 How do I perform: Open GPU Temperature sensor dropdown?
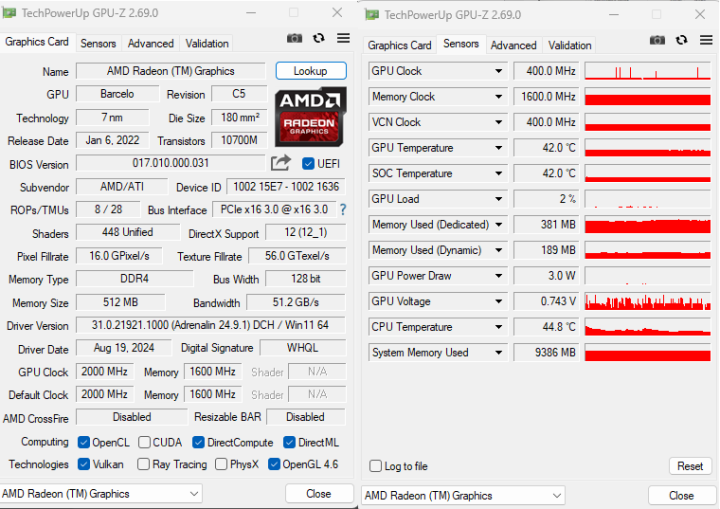point(498,148)
